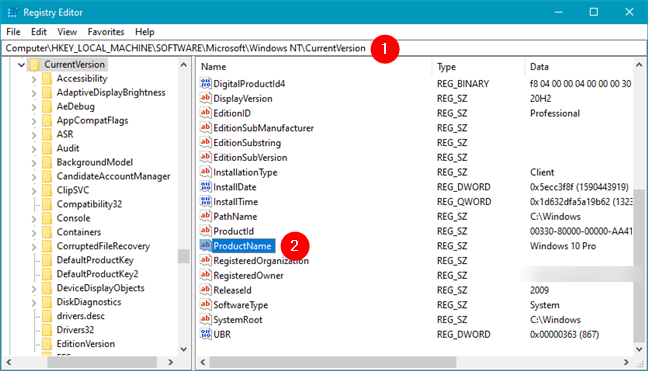Click the folder icon of Accessibility key

click(47, 78)
